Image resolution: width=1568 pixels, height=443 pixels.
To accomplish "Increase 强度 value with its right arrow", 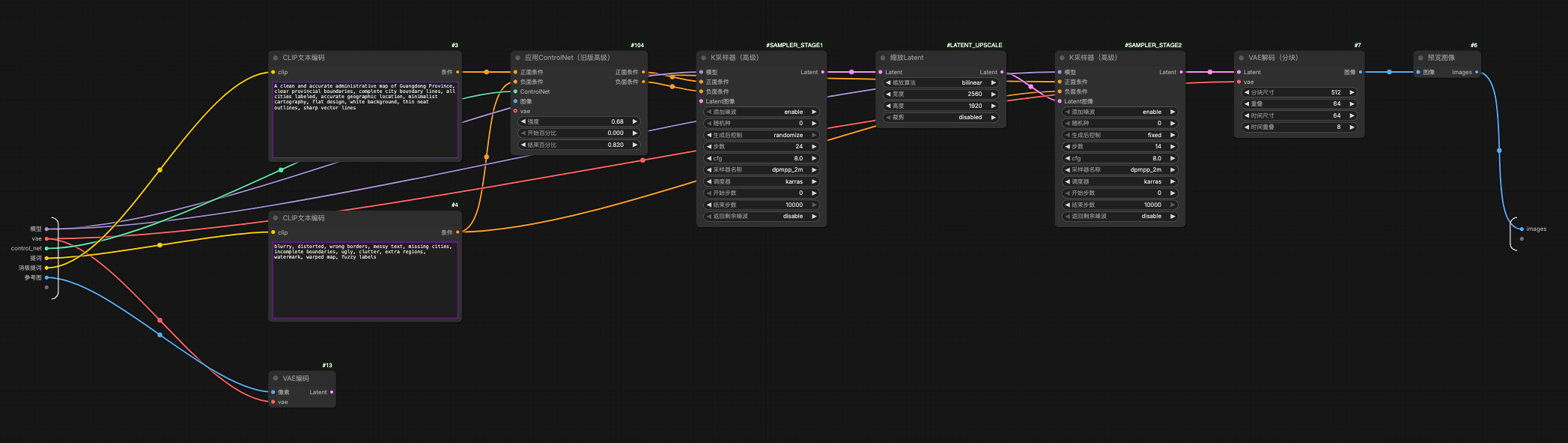I will click(x=635, y=121).
